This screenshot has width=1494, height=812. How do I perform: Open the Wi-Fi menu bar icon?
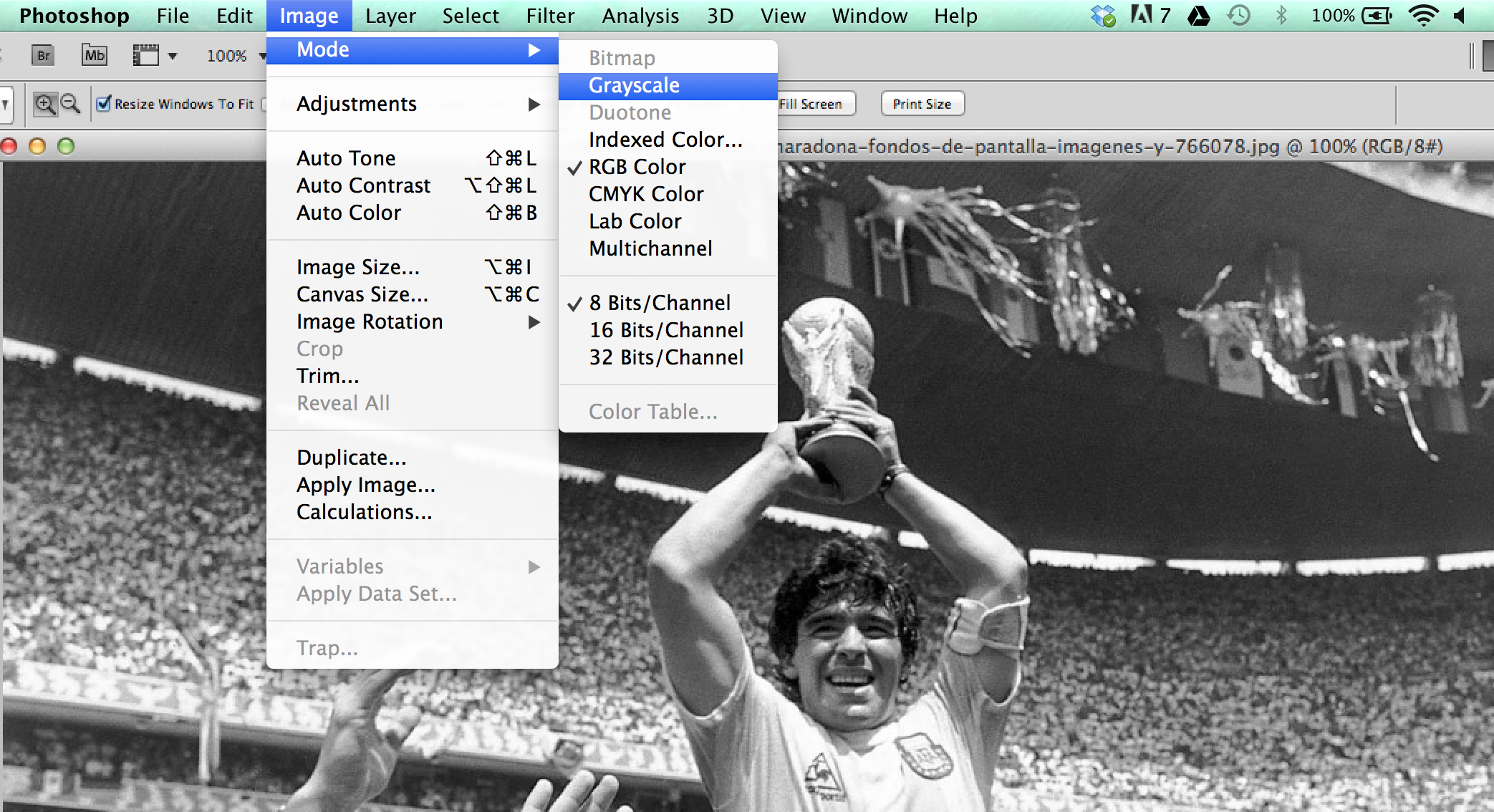tap(1423, 16)
